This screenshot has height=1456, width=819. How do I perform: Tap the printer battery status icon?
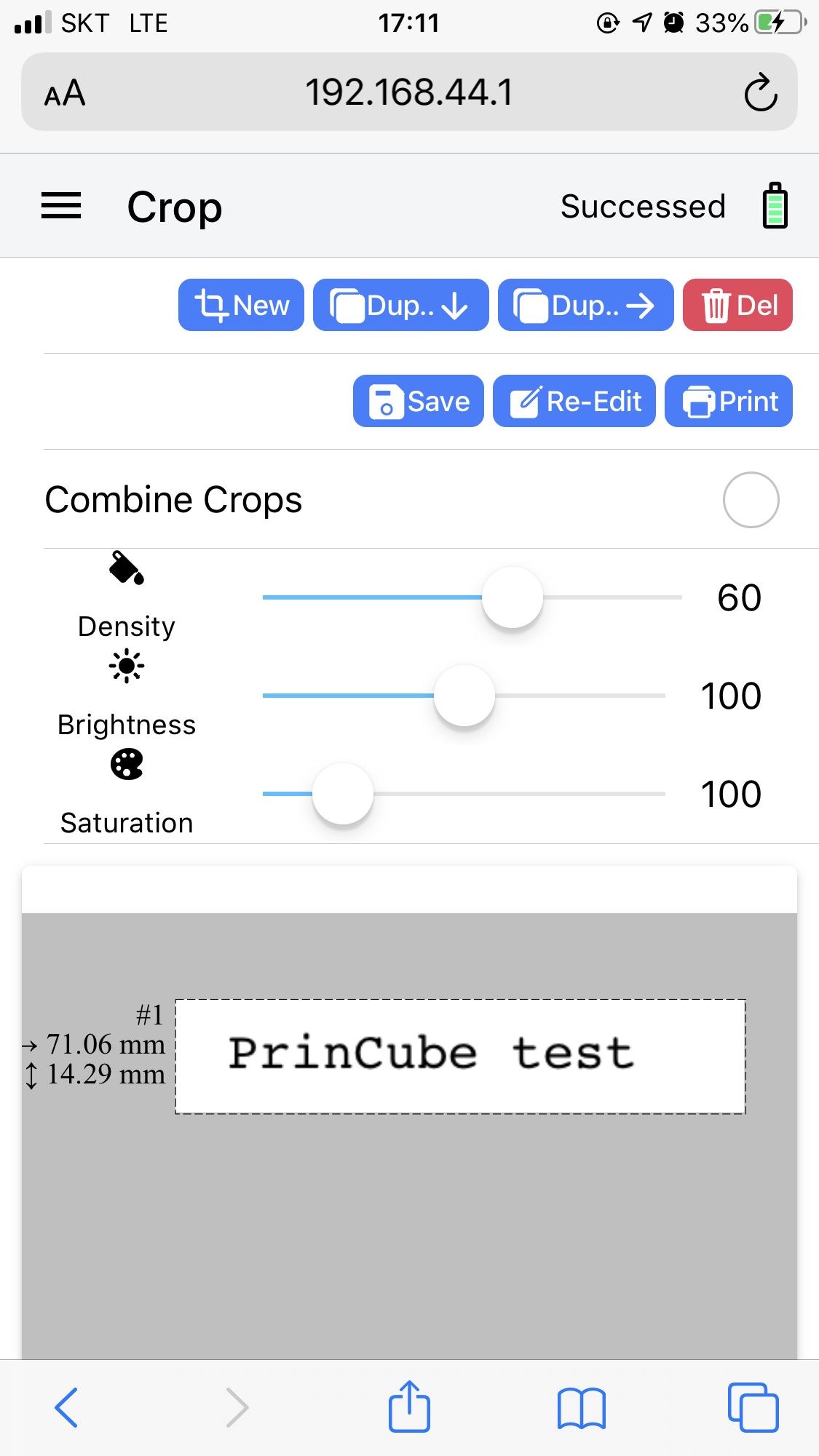click(x=775, y=206)
